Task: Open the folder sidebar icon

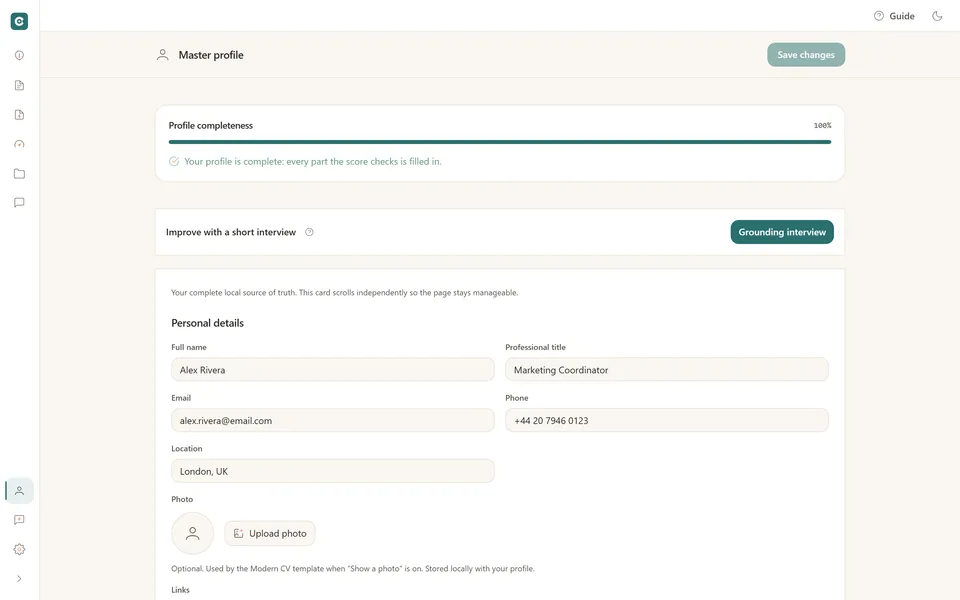Action: click(19, 173)
